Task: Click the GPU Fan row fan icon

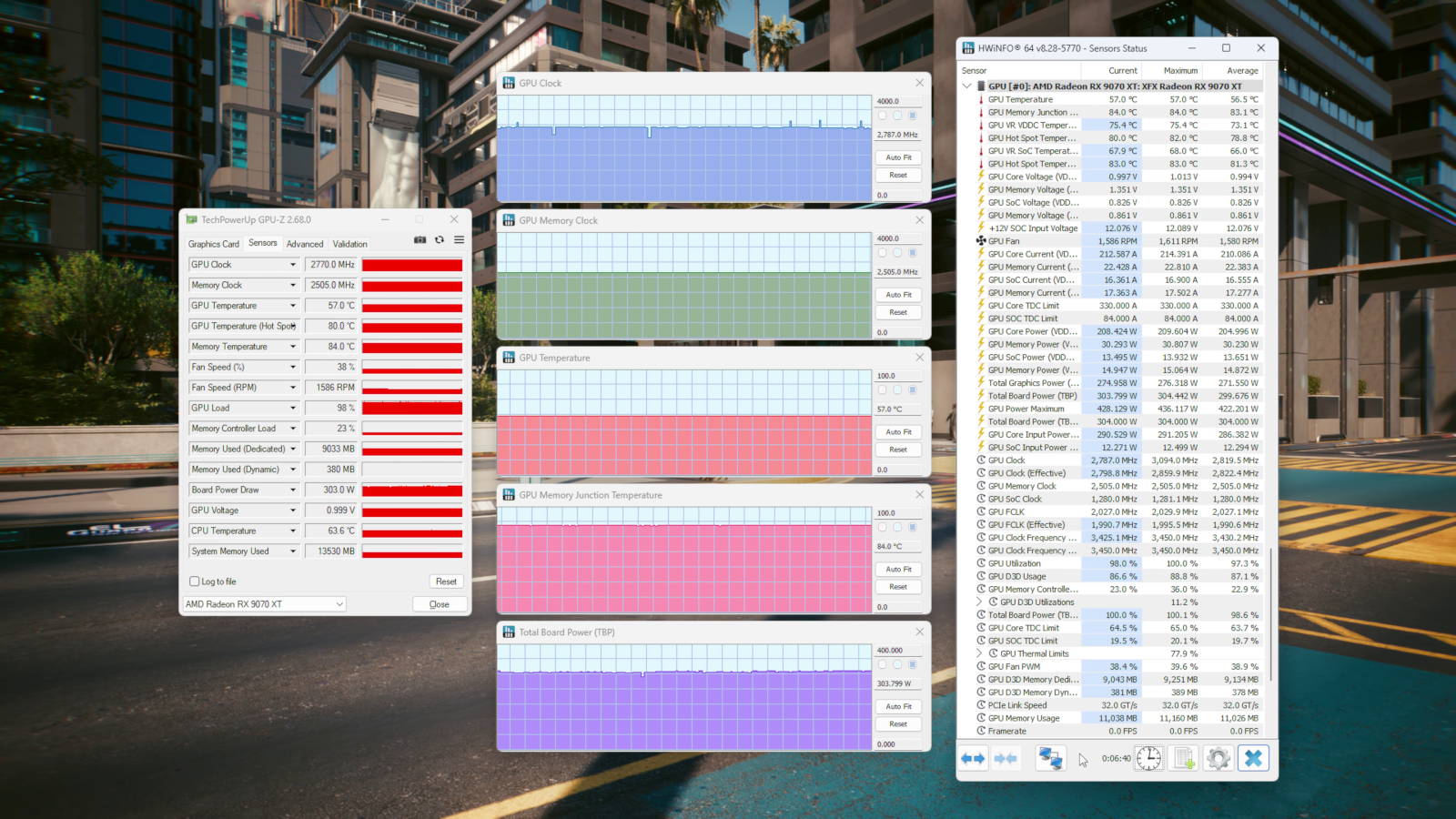Action: (x=981, y=241)
